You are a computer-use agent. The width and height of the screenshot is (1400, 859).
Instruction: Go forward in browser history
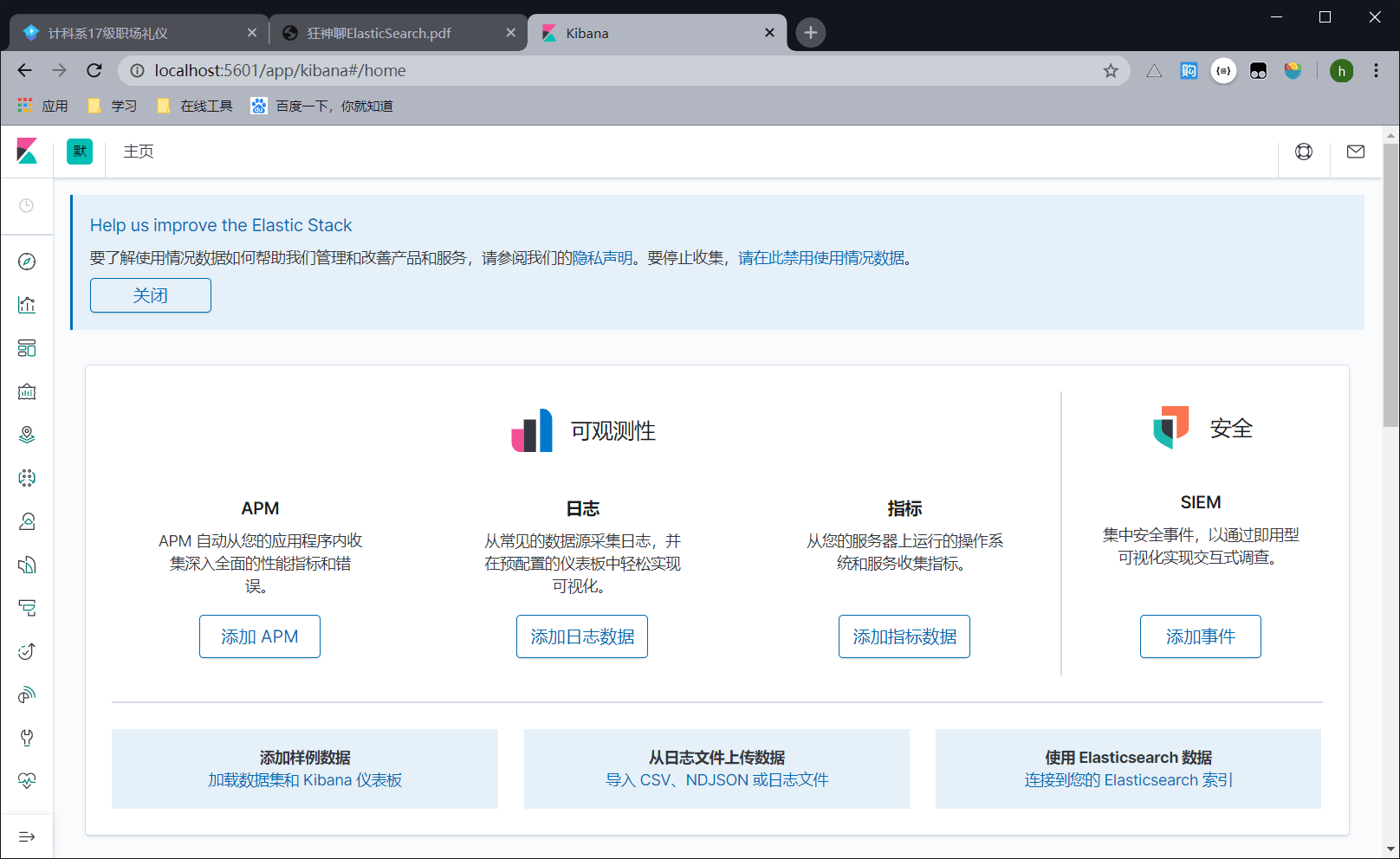pos(59,70)
